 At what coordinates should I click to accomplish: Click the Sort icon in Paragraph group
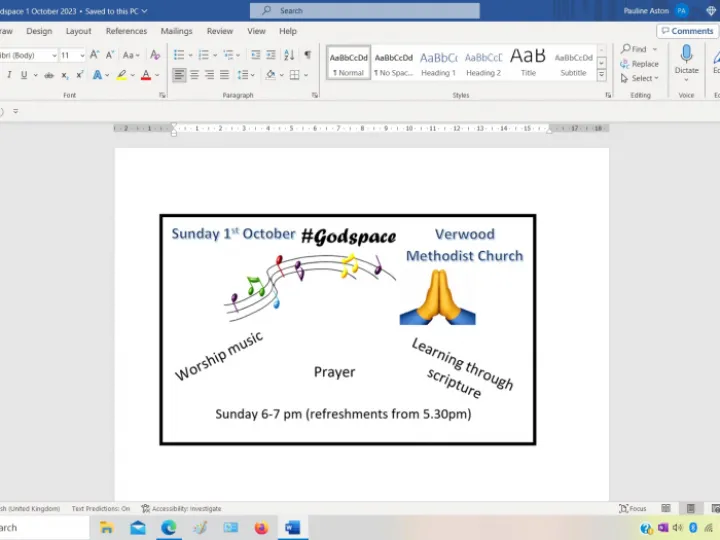288,55
